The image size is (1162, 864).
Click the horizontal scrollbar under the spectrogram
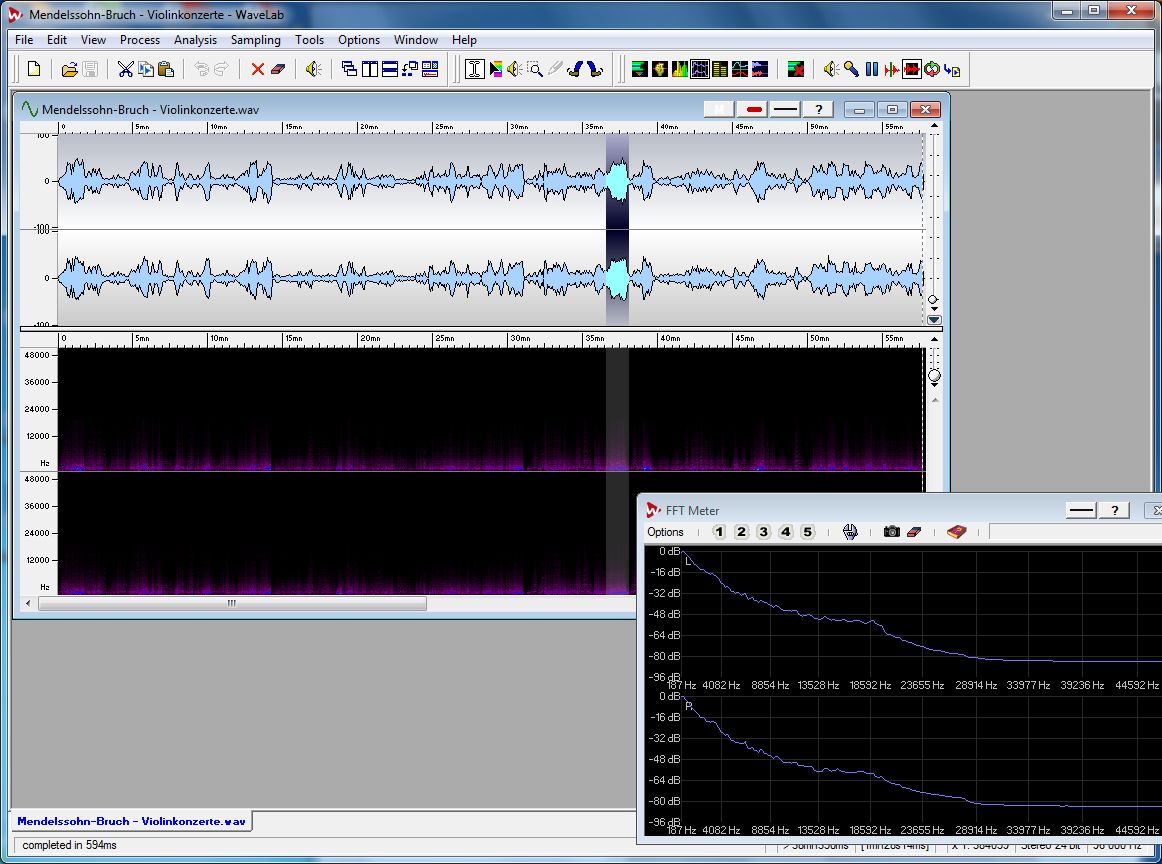point(231,603)
